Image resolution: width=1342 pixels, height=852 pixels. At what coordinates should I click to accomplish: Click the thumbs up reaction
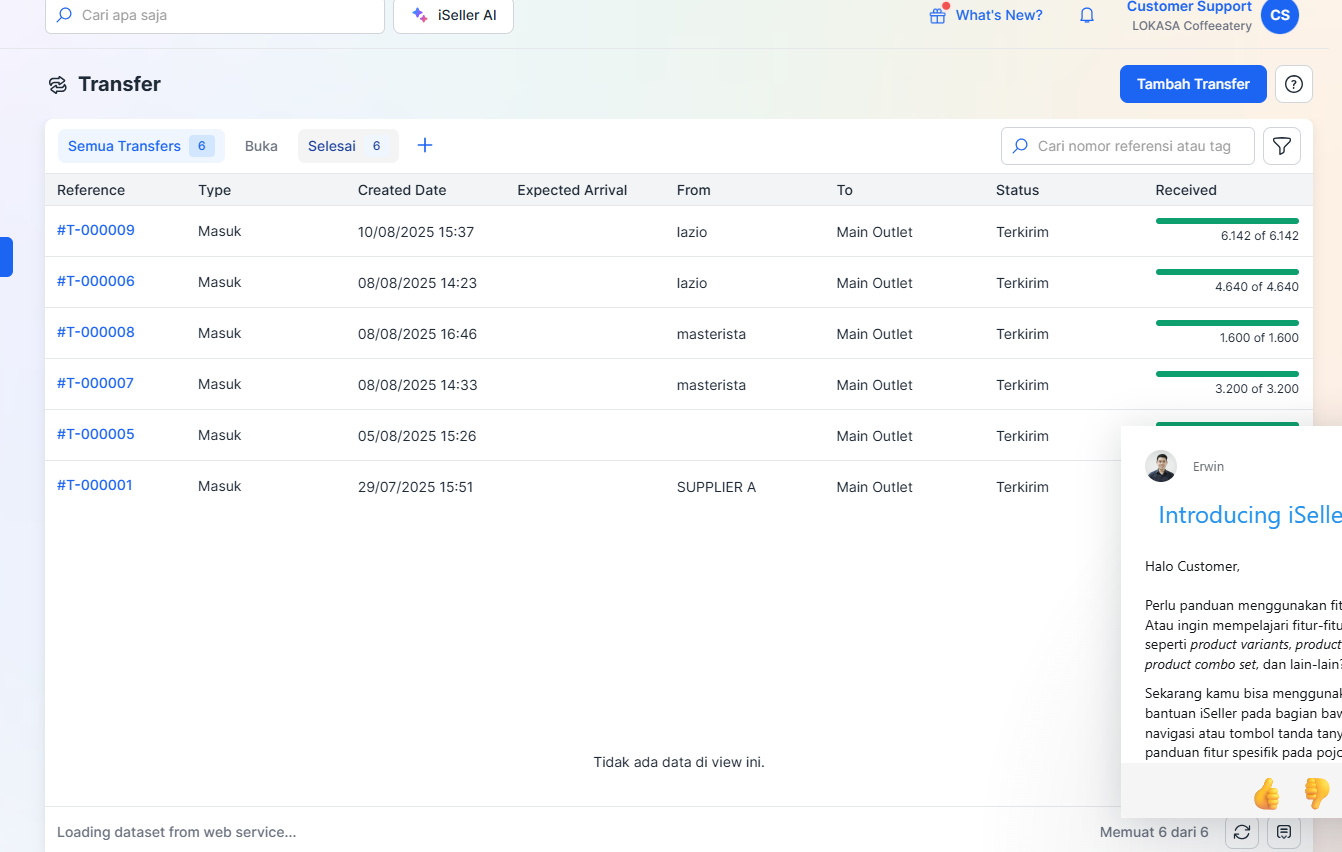tap(1266, 794)
